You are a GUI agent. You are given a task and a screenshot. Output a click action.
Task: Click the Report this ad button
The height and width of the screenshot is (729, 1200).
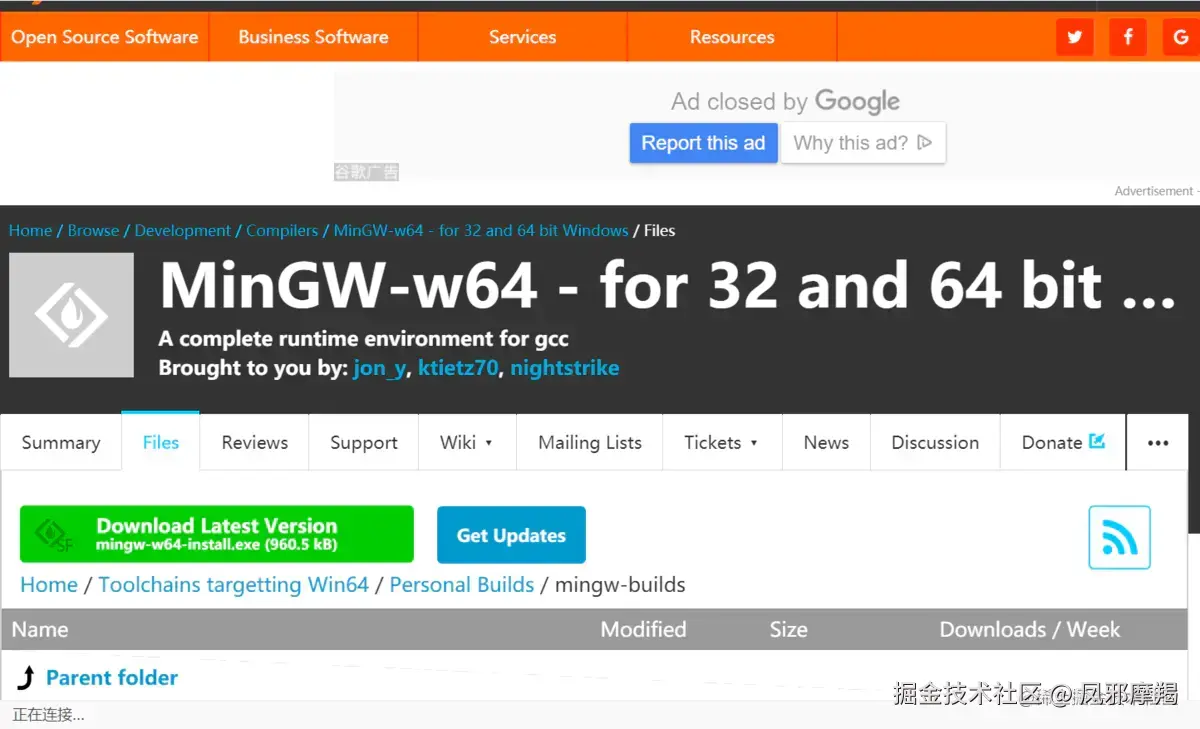(x=703, y=143)
